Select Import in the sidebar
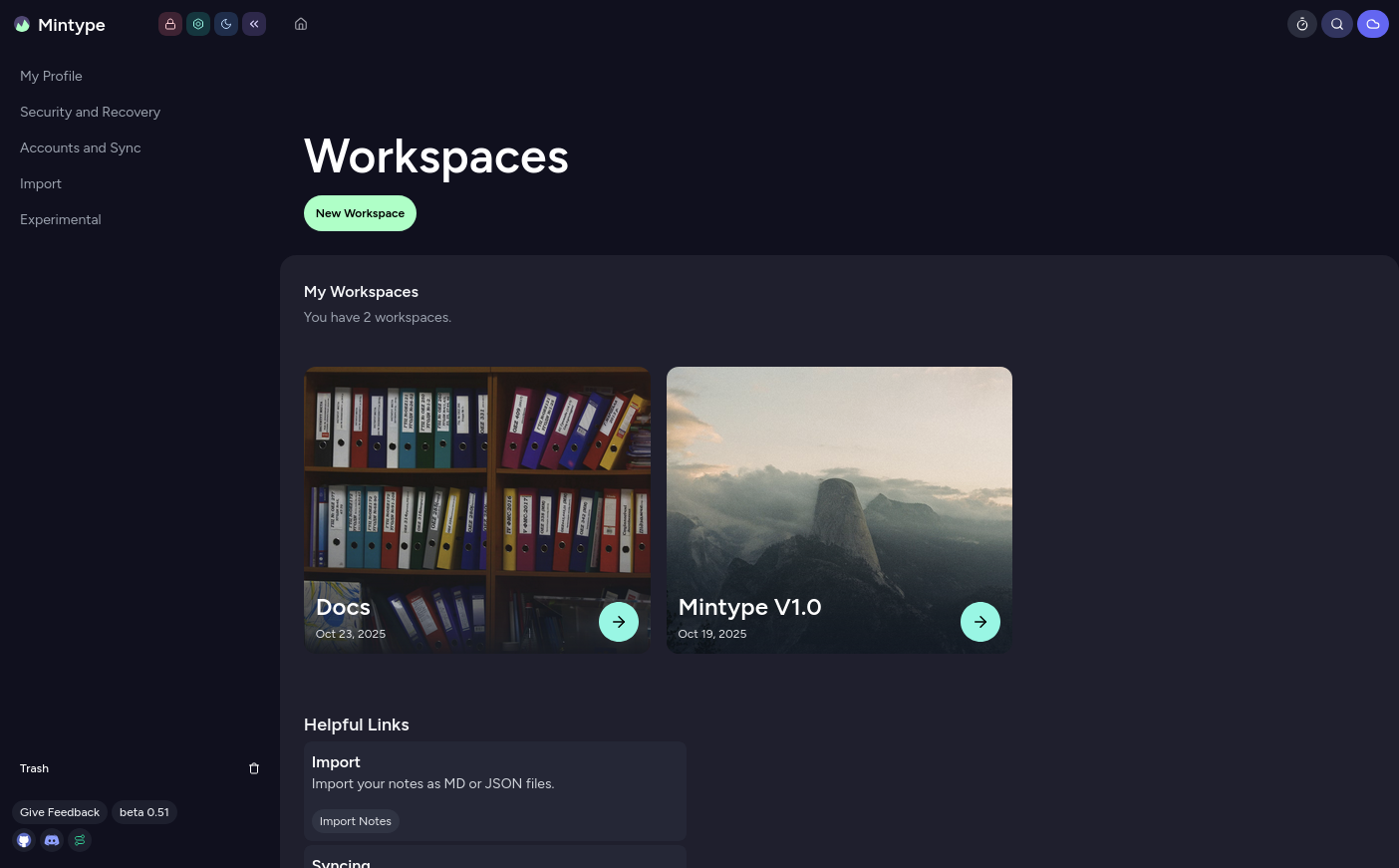This screenshot has width=1399, height=868. coord(41,183)
